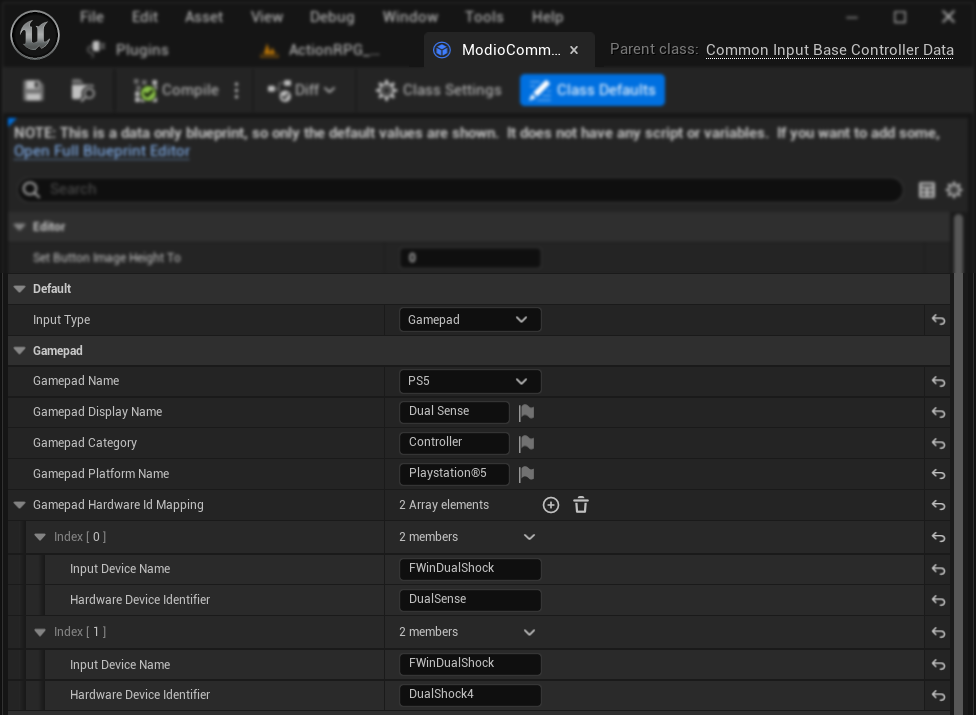This screenshot has width=976, height=715.
Task: Edit Set Button Image Height To value
Action: (x=470, y=258)
